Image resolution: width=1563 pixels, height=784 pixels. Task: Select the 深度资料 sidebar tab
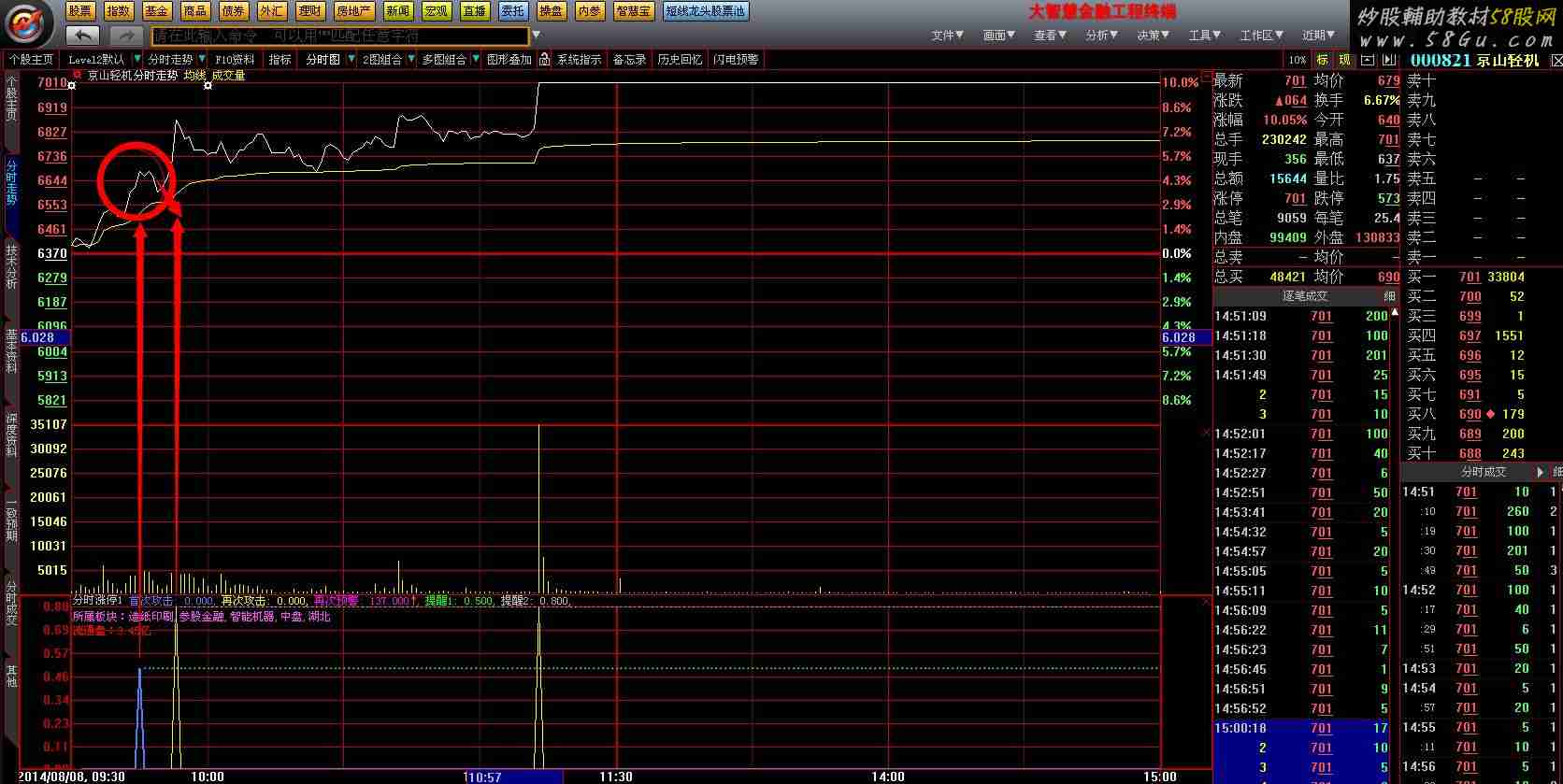coord(11,435)
